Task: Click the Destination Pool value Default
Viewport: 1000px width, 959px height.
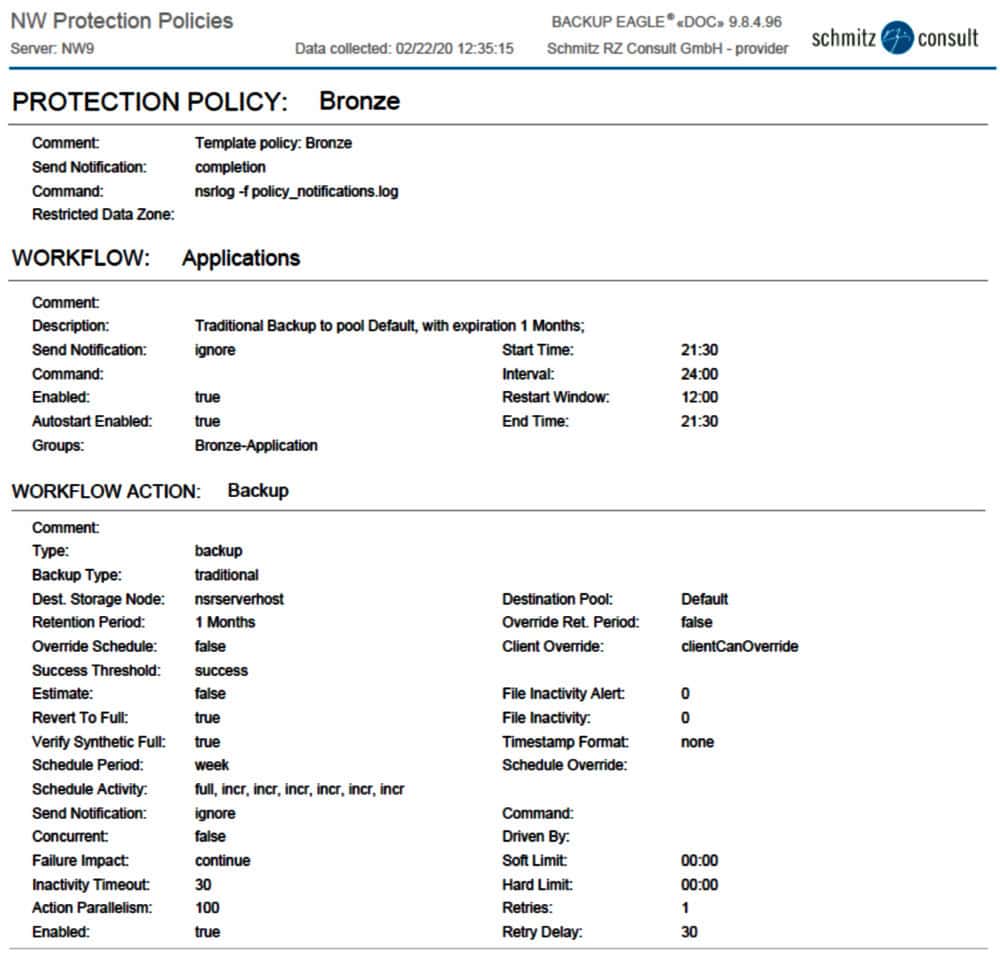Action: (x=704, y=599)
